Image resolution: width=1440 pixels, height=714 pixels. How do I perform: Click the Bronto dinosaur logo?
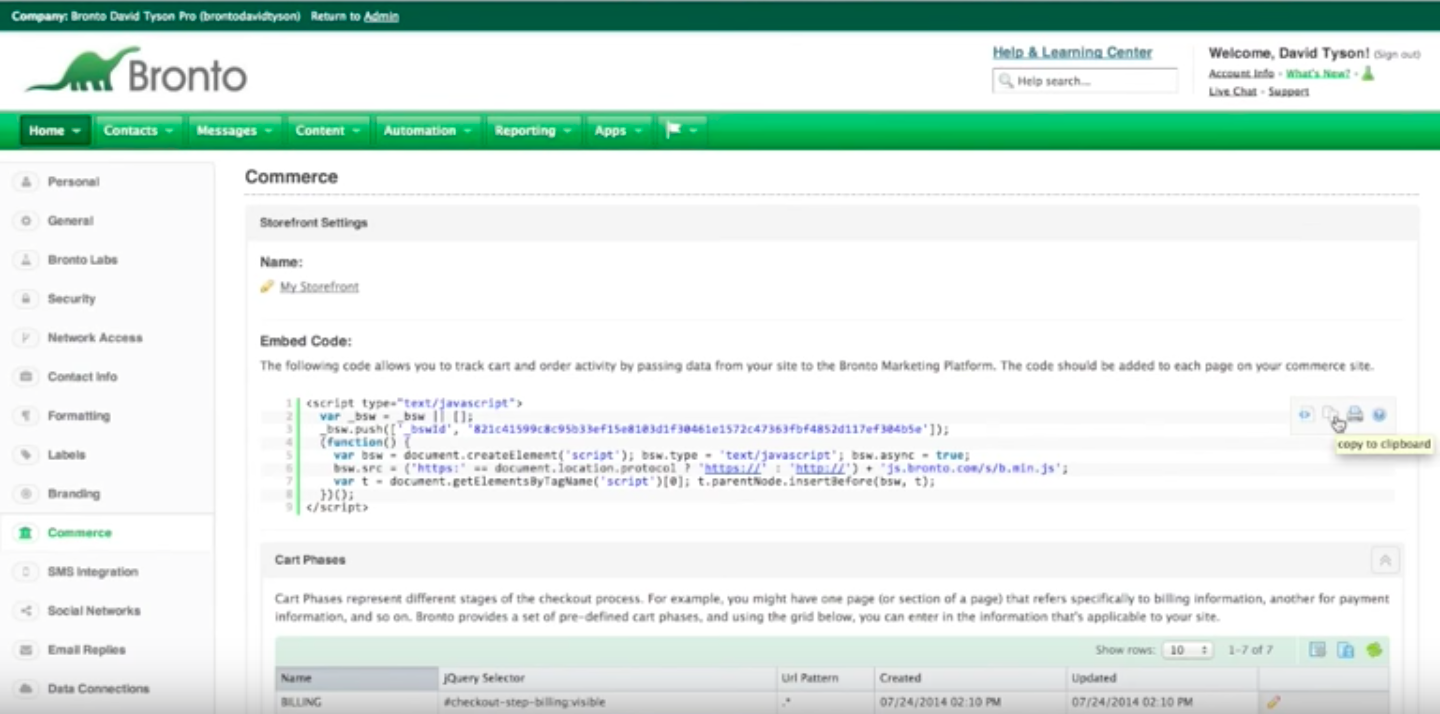[137, 71]
